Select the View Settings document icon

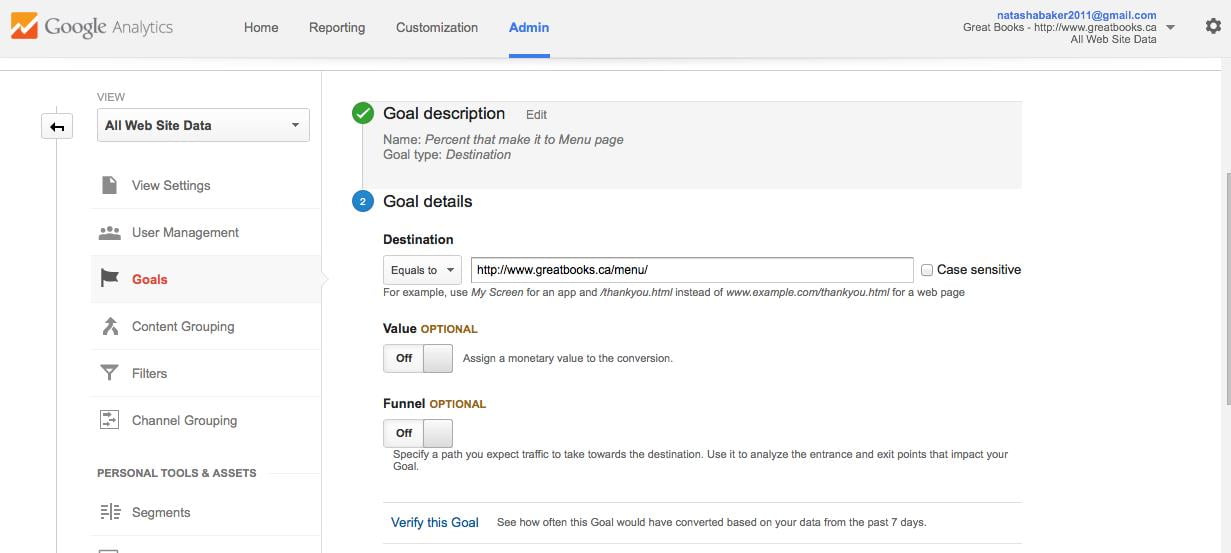pyautogui.click(x=110, y=185)
